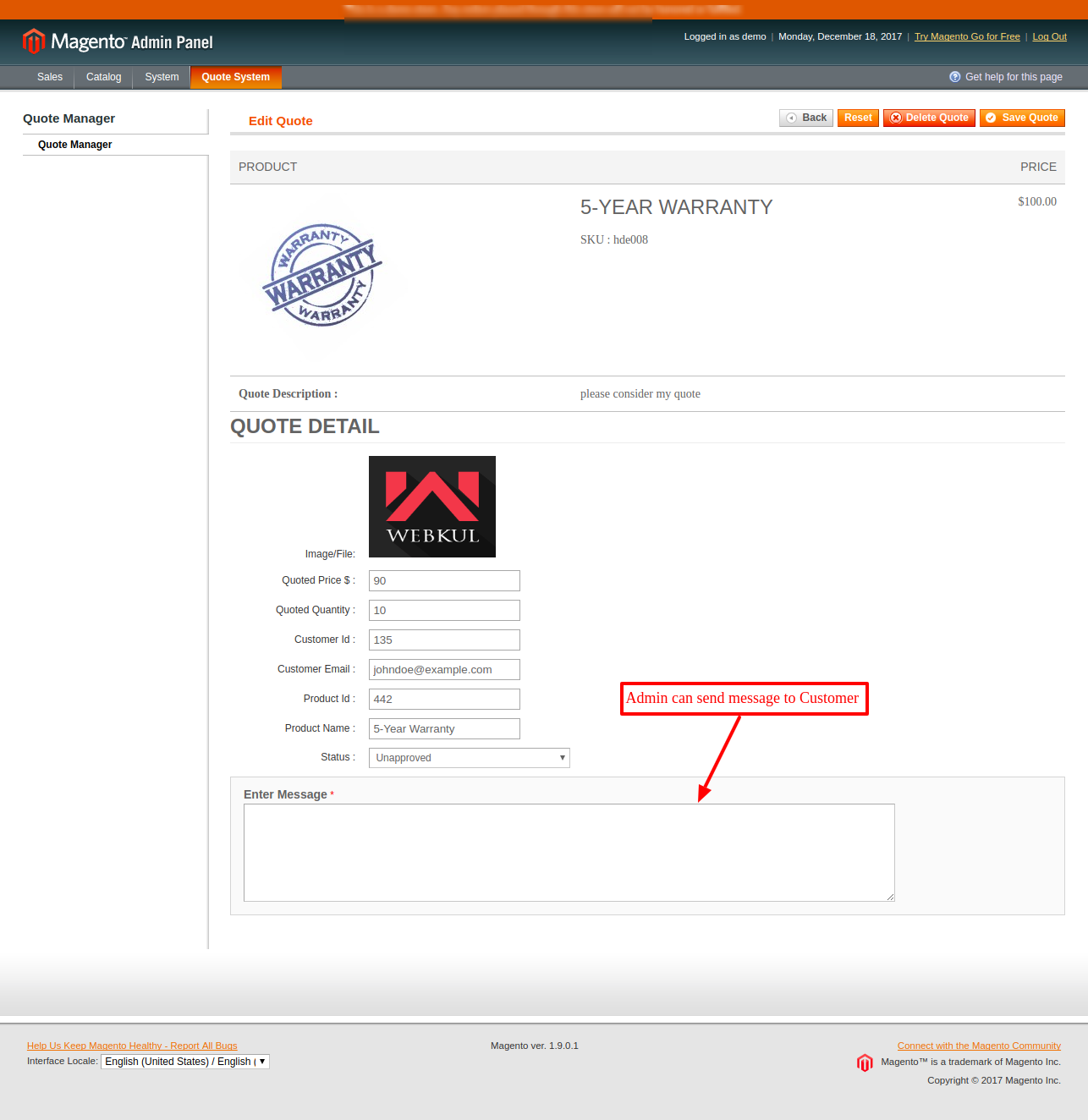Focus the Quoted Quantity input field
Viewport: 1088px width, 1120px height.
coord(444,611)
